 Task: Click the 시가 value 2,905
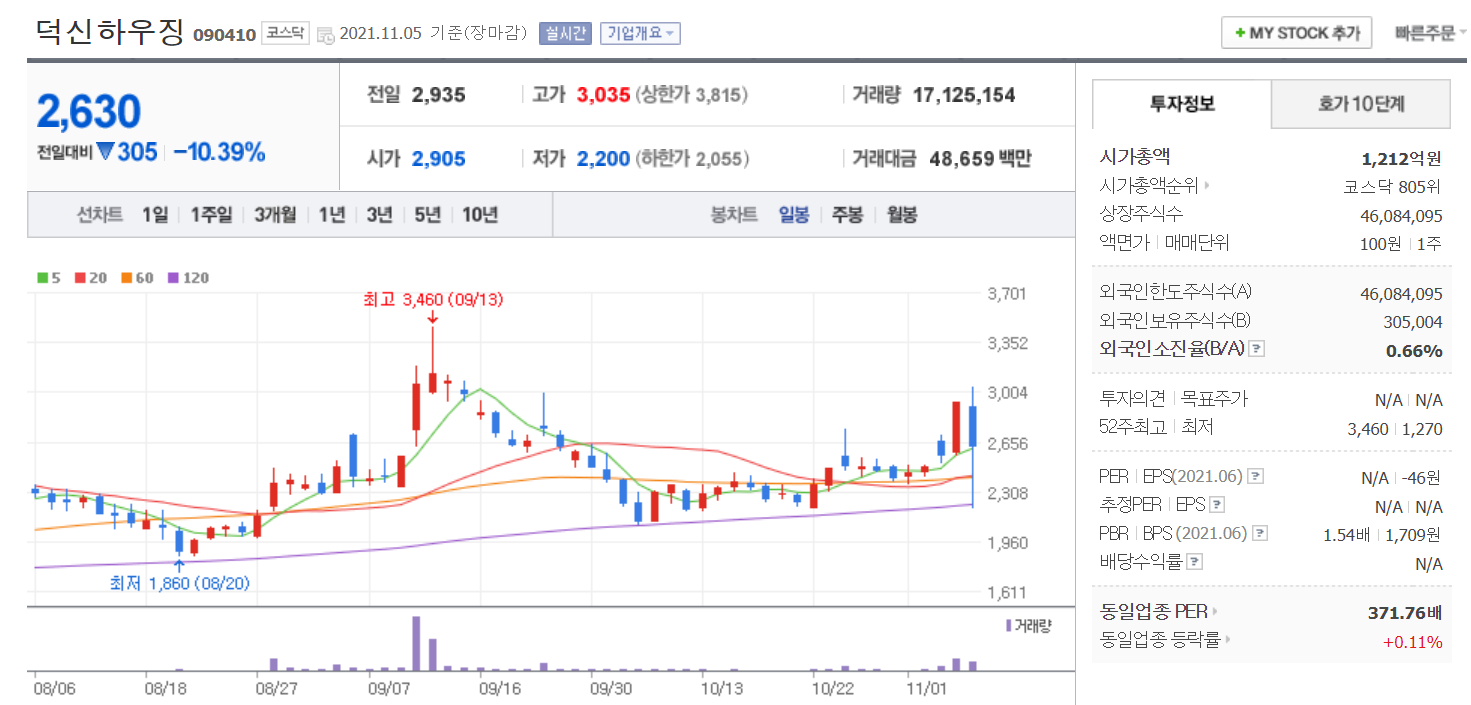(439, 159)
